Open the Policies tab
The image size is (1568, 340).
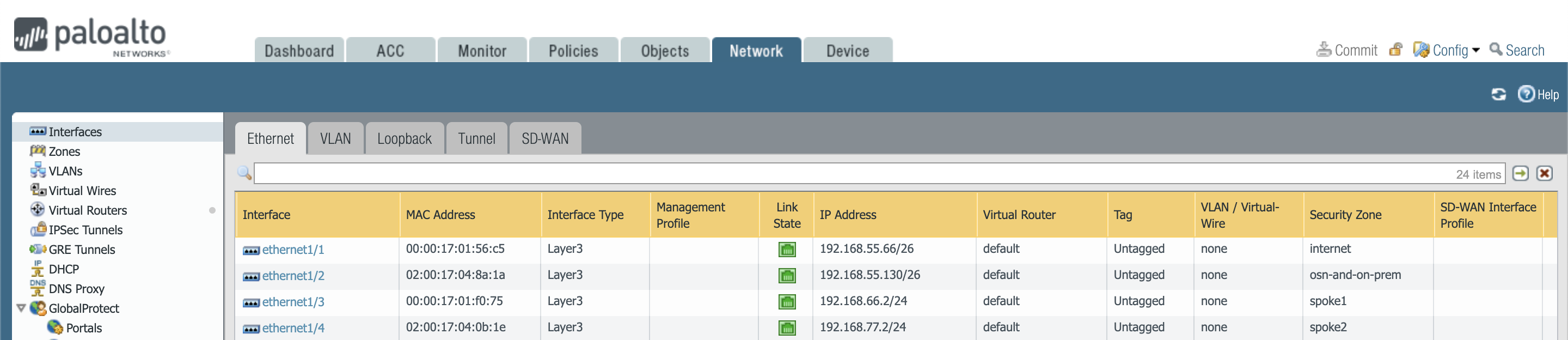pyautogui.click(x=573, y=51)
